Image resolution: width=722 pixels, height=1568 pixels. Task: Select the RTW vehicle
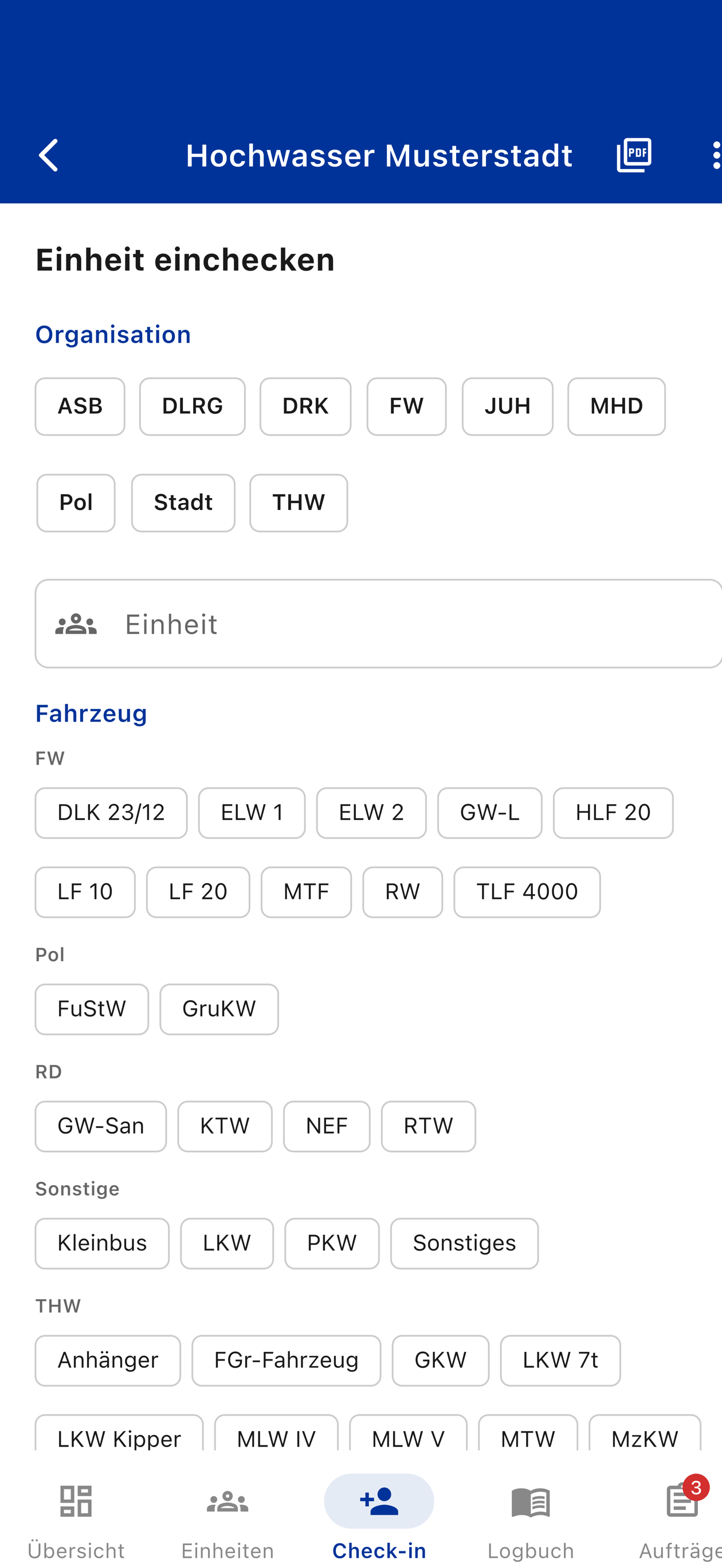(428, 1126)
